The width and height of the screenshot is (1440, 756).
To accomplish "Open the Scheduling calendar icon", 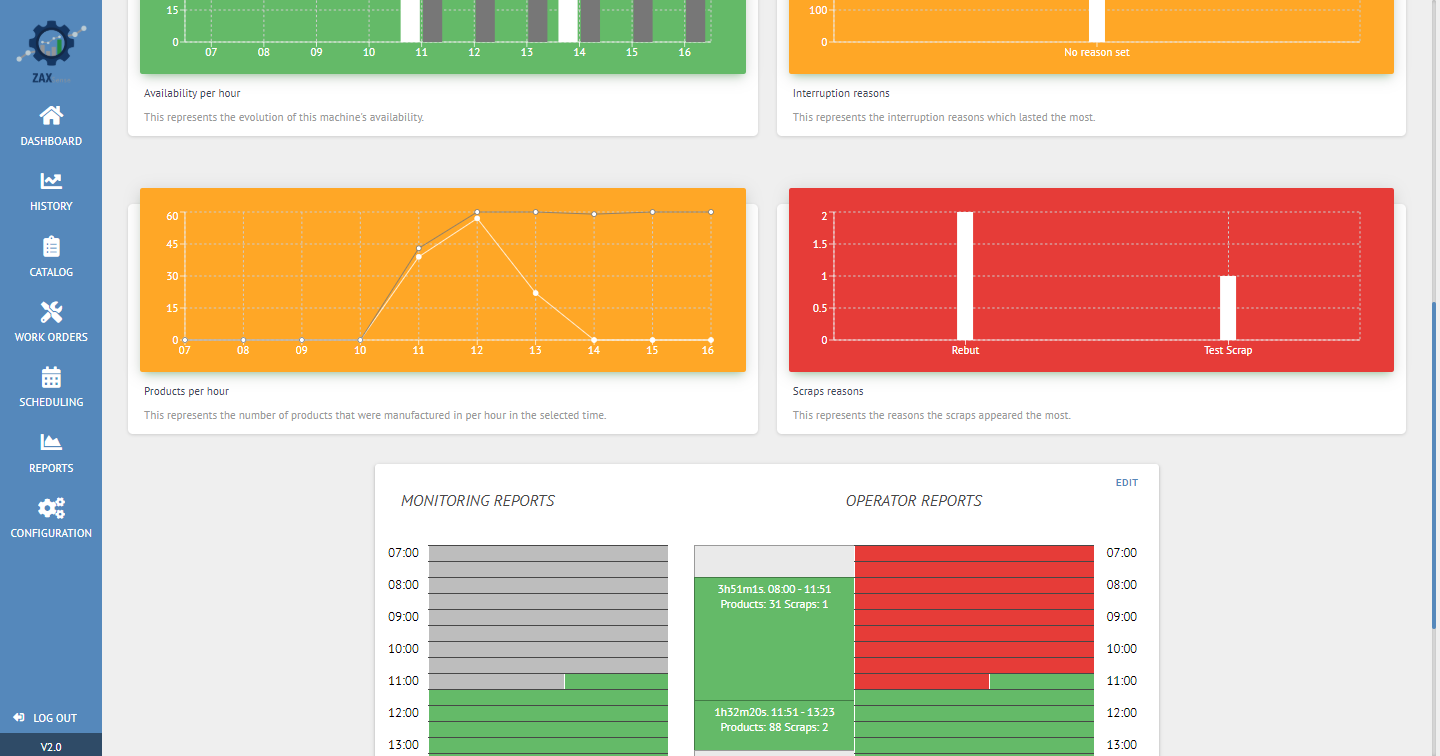I will click(x=51, y=377).
